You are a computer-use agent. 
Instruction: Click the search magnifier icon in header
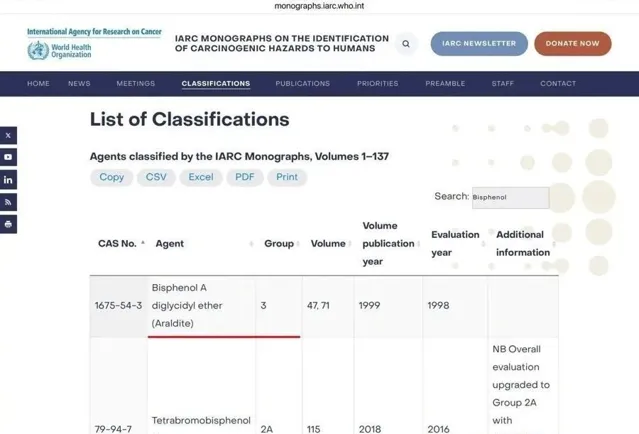point(405,44)
